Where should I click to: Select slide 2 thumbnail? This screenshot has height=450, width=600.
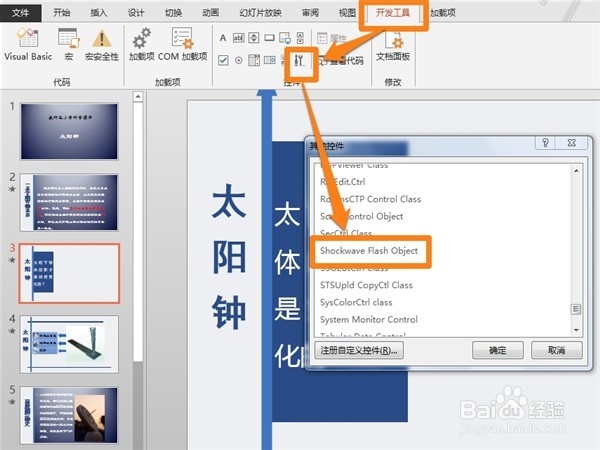pyautogui.click(x=69, y=202)
